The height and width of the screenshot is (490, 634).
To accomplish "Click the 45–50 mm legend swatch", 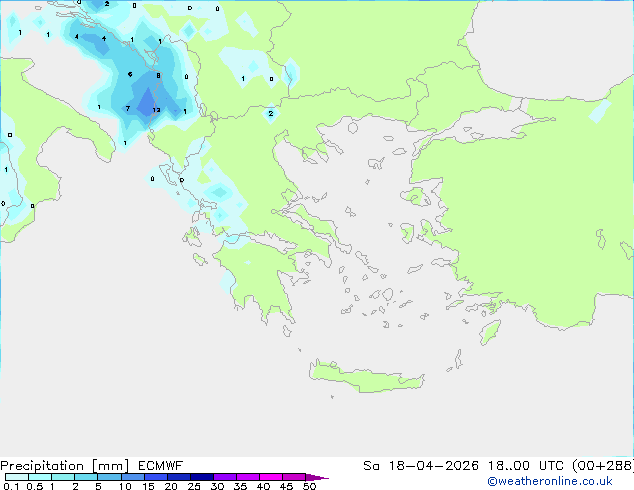I will point(294,477).
